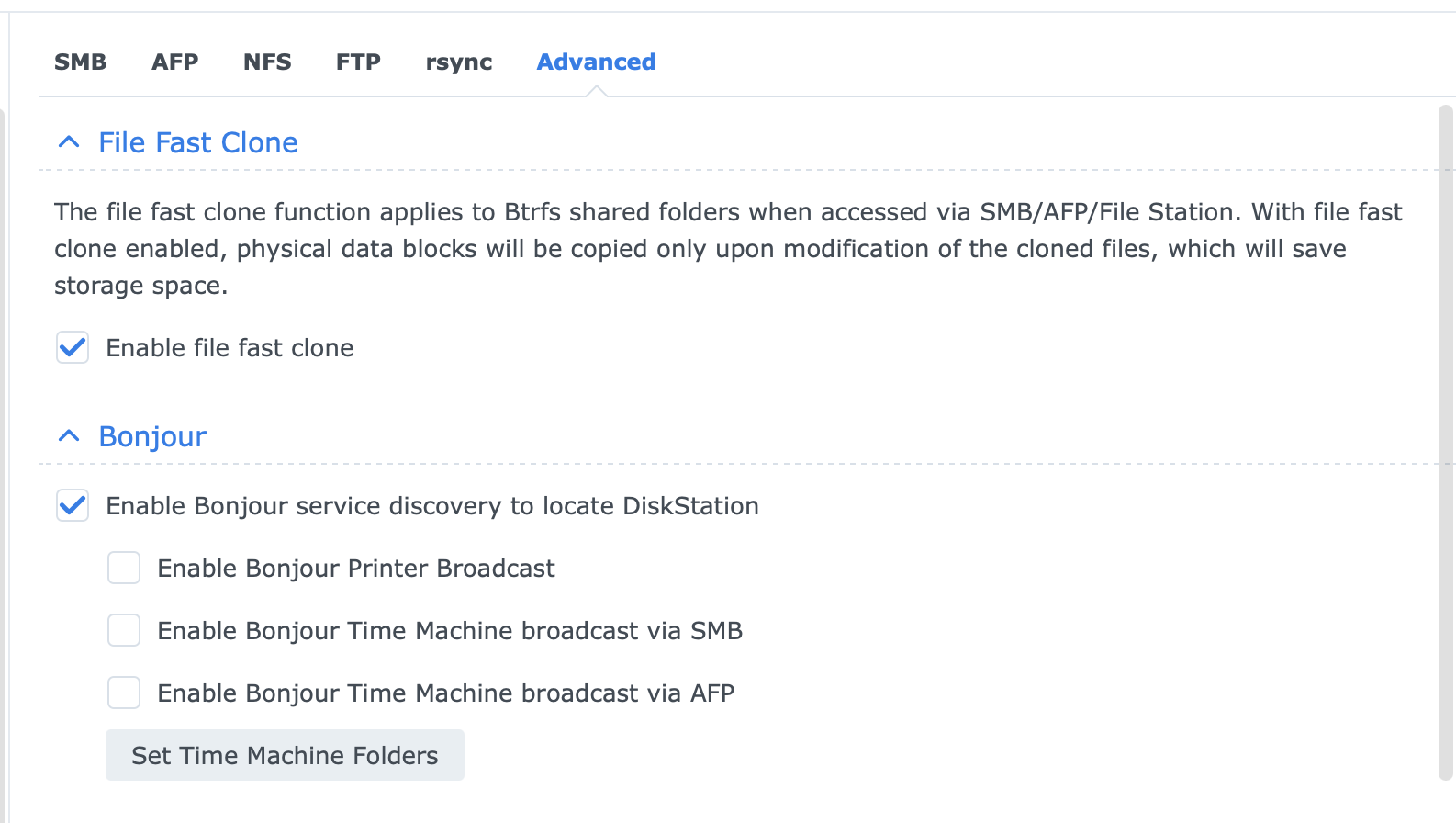The height and width of the screenshot is (823, 1456).
Task: Collapse Bonjour section via its chevron arrow
Action: [x=69, y=436]
